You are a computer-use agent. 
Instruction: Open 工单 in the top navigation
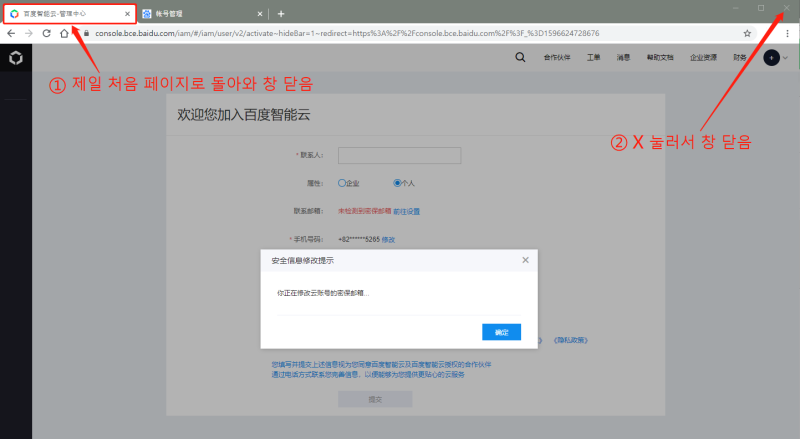point(593,57)
